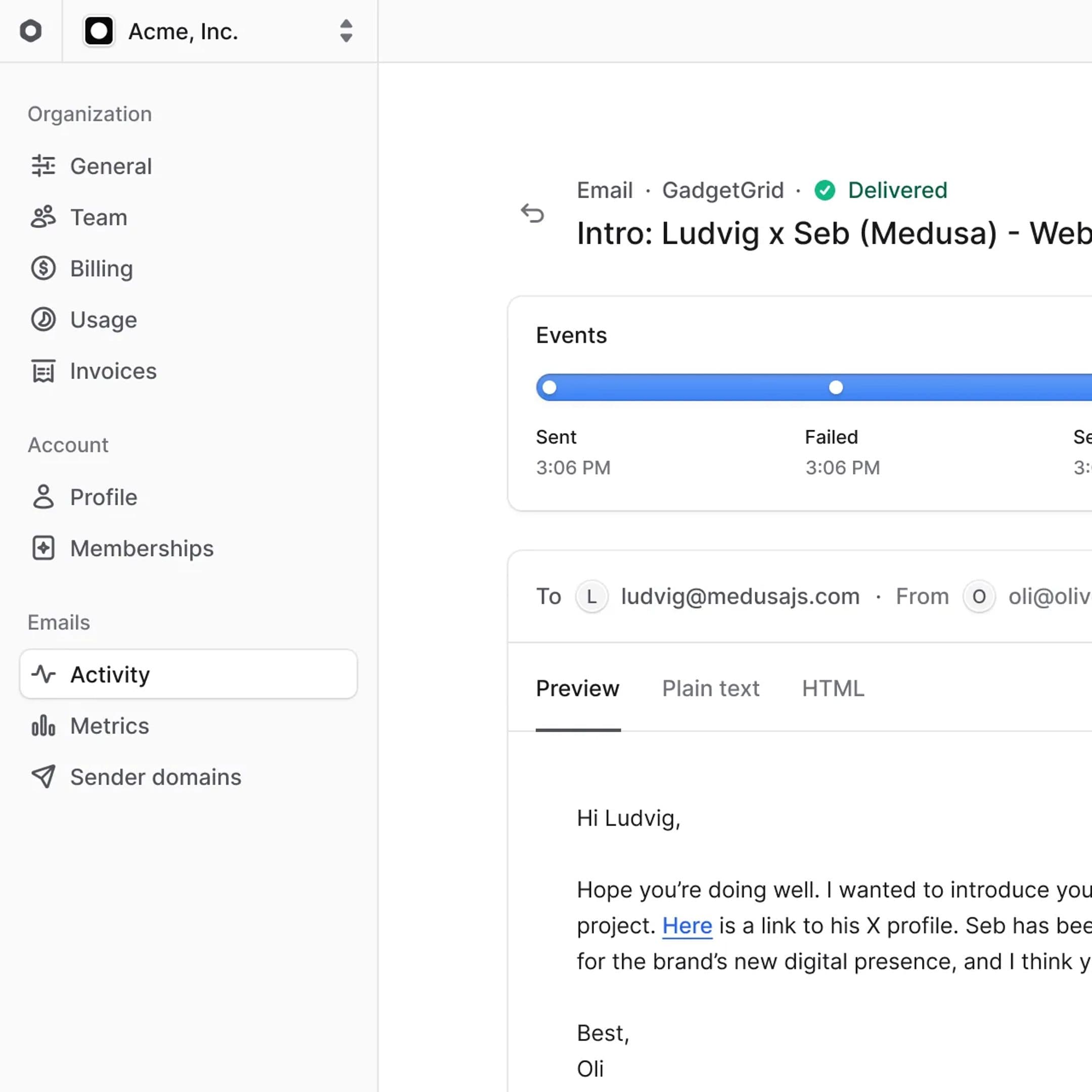Click the recipient avatar labeled L
Screen dimensions: 1092x1092
point(591,597)
